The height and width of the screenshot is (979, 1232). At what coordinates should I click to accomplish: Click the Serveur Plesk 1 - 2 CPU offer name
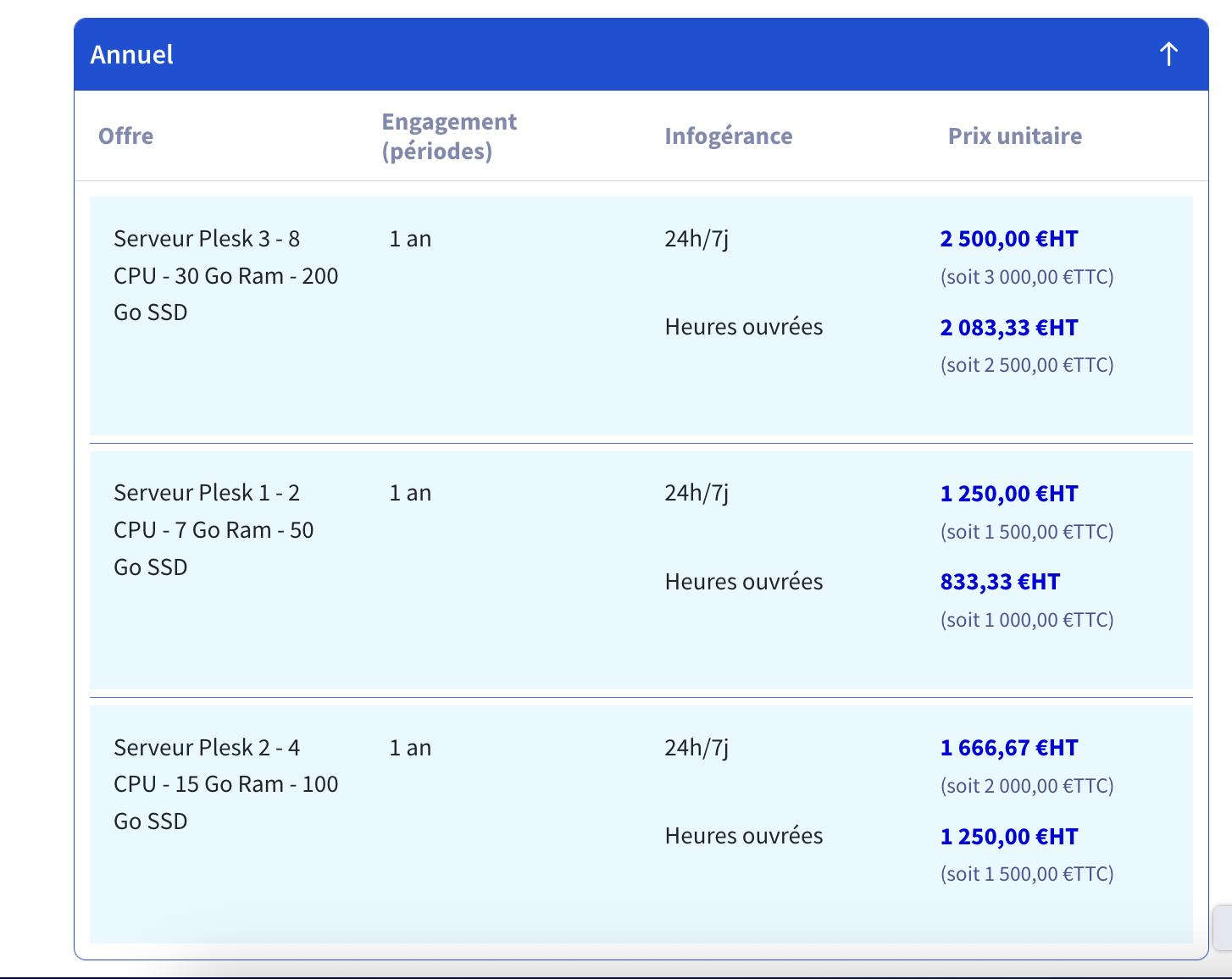click(214, 529)
